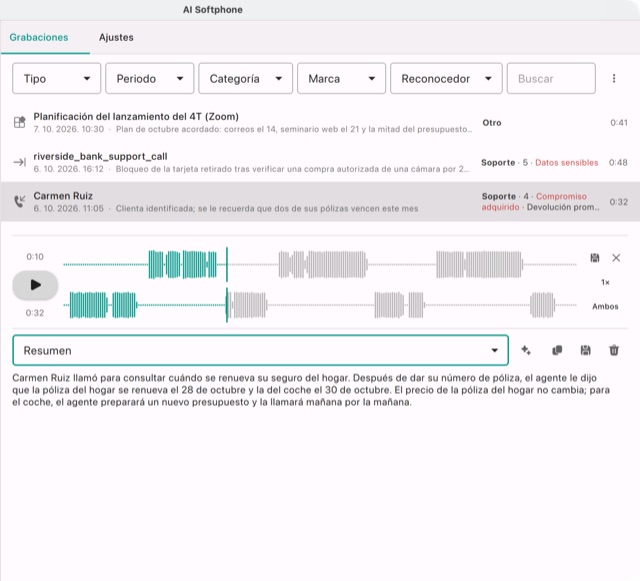The image size is (640, 581).
Task: Click the summary text paragraph
Action: click(x=311, y=390)
